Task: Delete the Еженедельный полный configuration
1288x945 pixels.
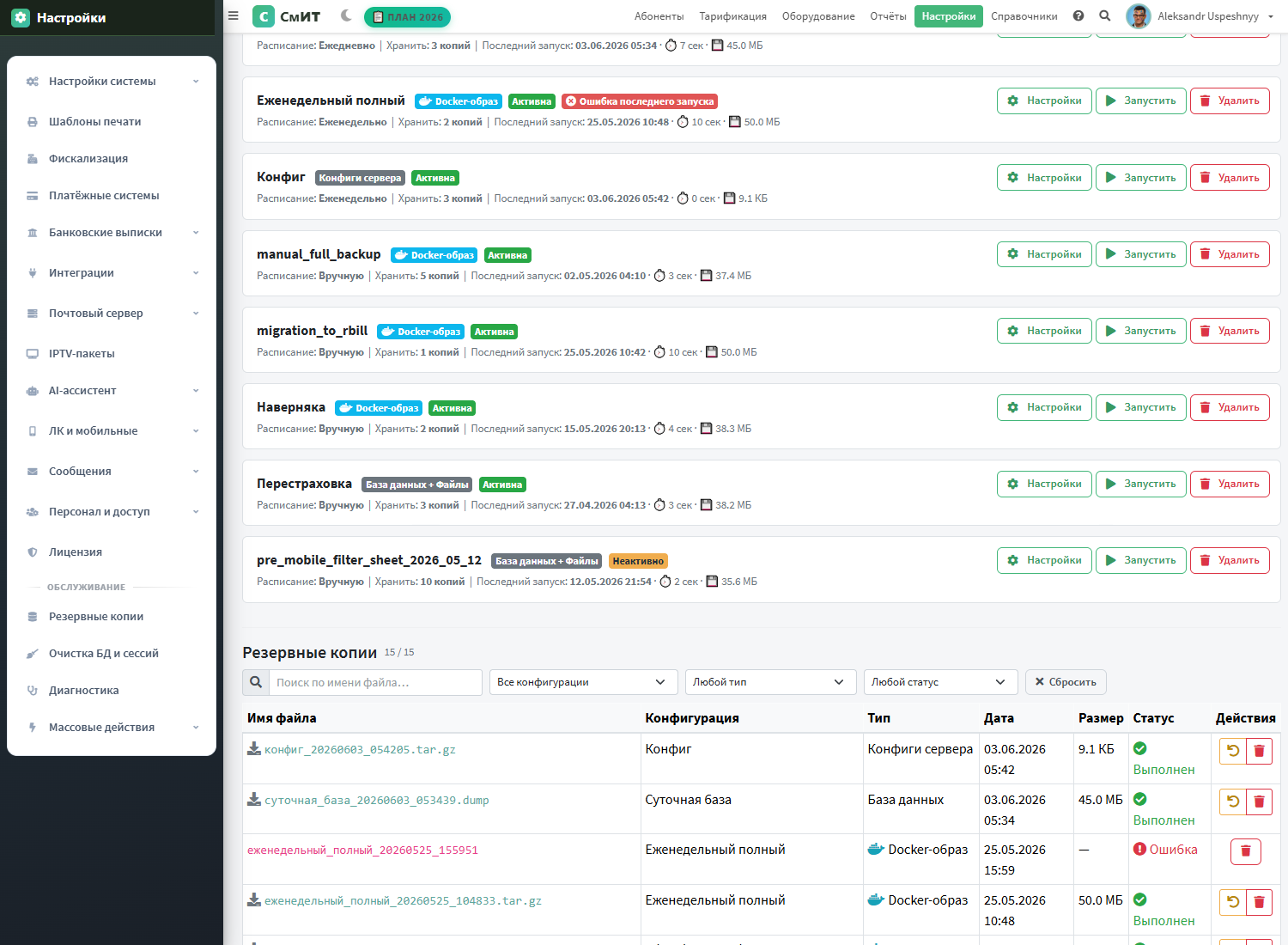Action: [x=1230, y=101]
